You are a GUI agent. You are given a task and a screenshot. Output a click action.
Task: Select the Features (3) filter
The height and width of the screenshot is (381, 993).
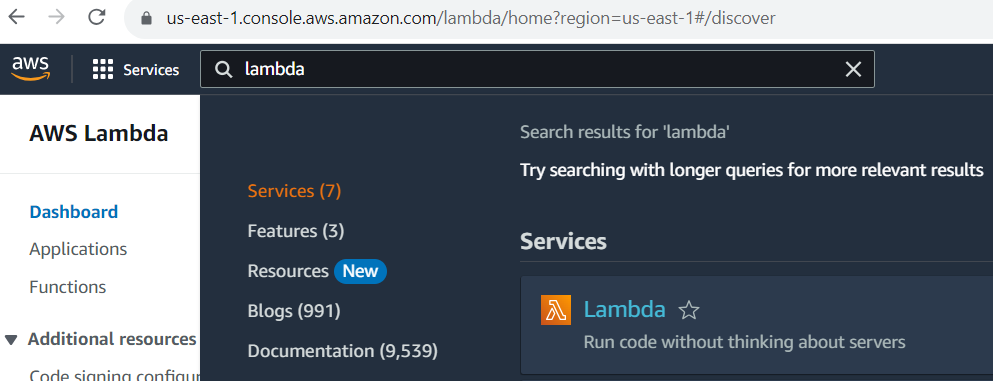[x=296, y=231]
